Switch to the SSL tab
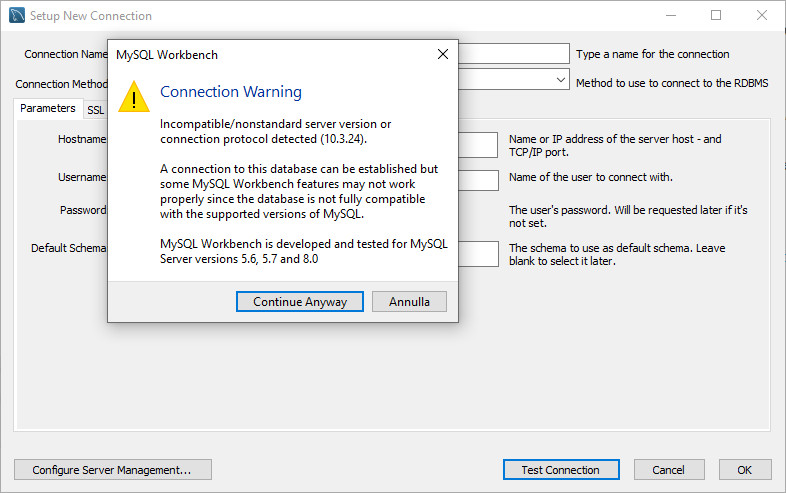Viewport: 786px width, 493px height. coord(95,110)
